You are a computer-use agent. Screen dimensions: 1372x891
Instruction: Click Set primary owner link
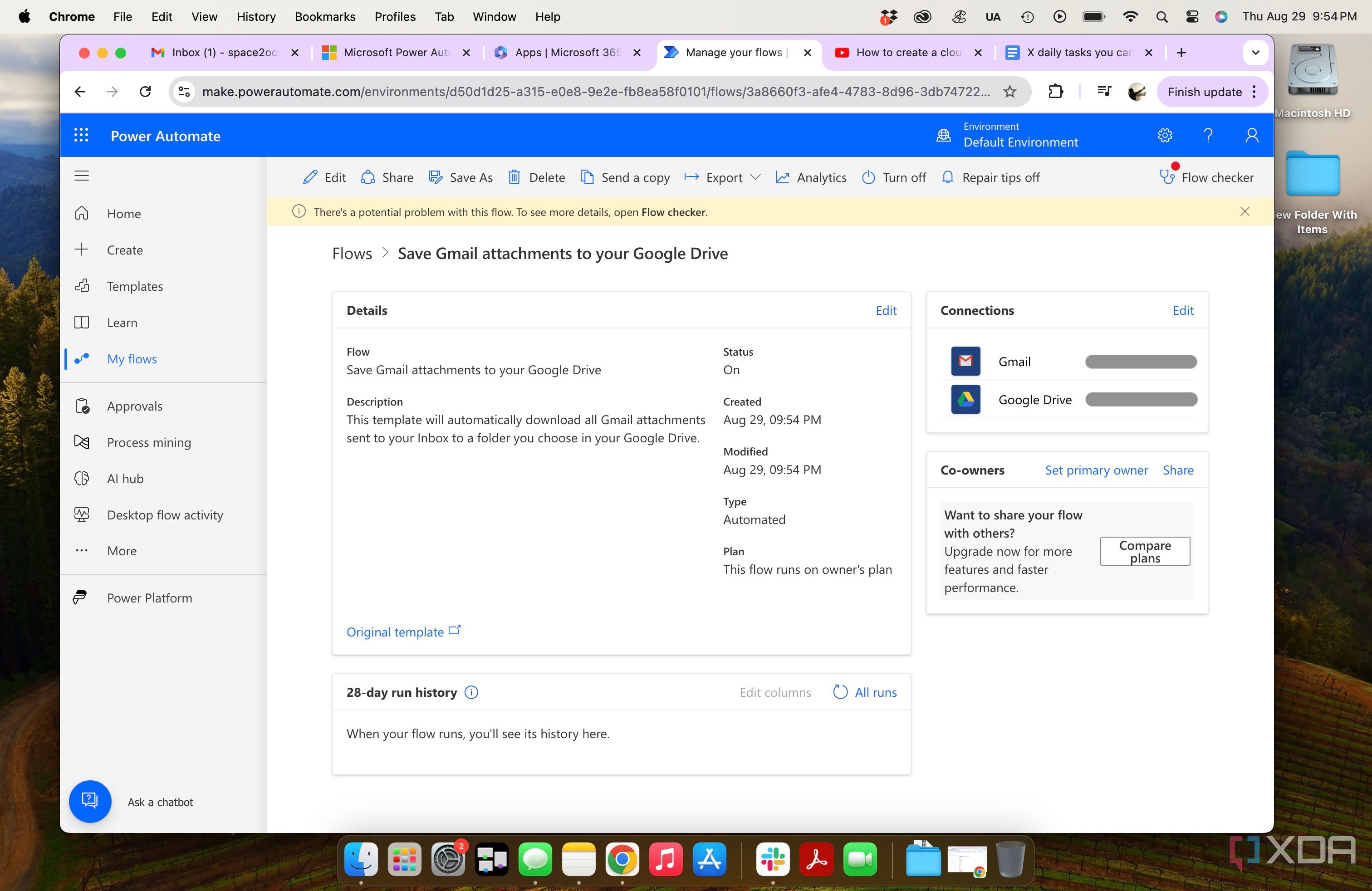1097,470
